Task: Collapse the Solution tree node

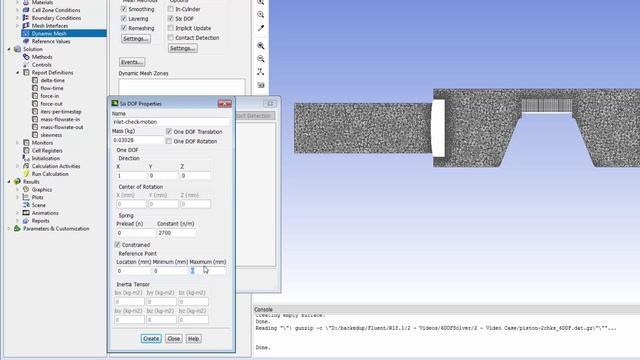Action: tap(9, 49)
